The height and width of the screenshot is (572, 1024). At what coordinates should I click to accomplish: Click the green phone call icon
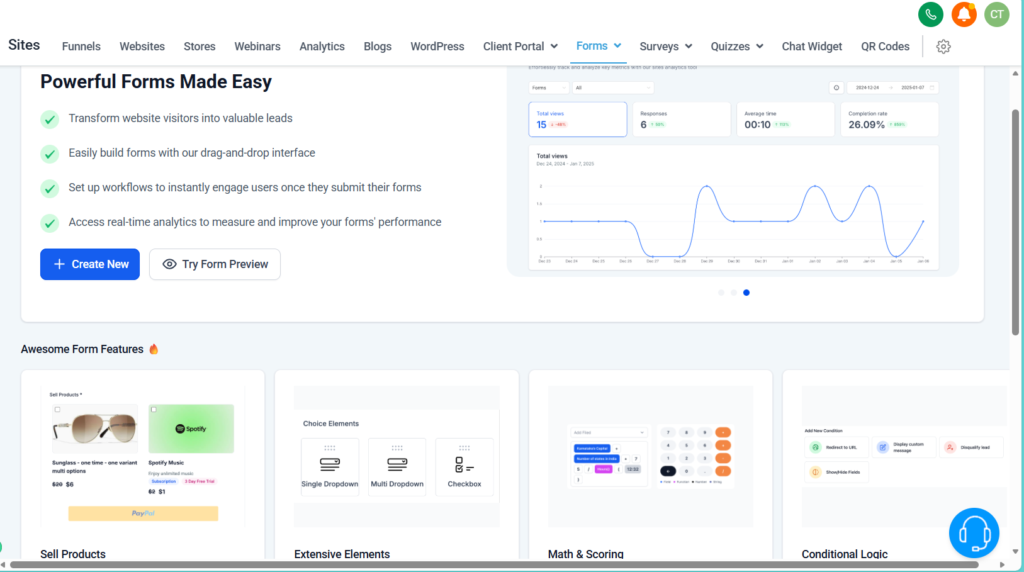point(931,14)
